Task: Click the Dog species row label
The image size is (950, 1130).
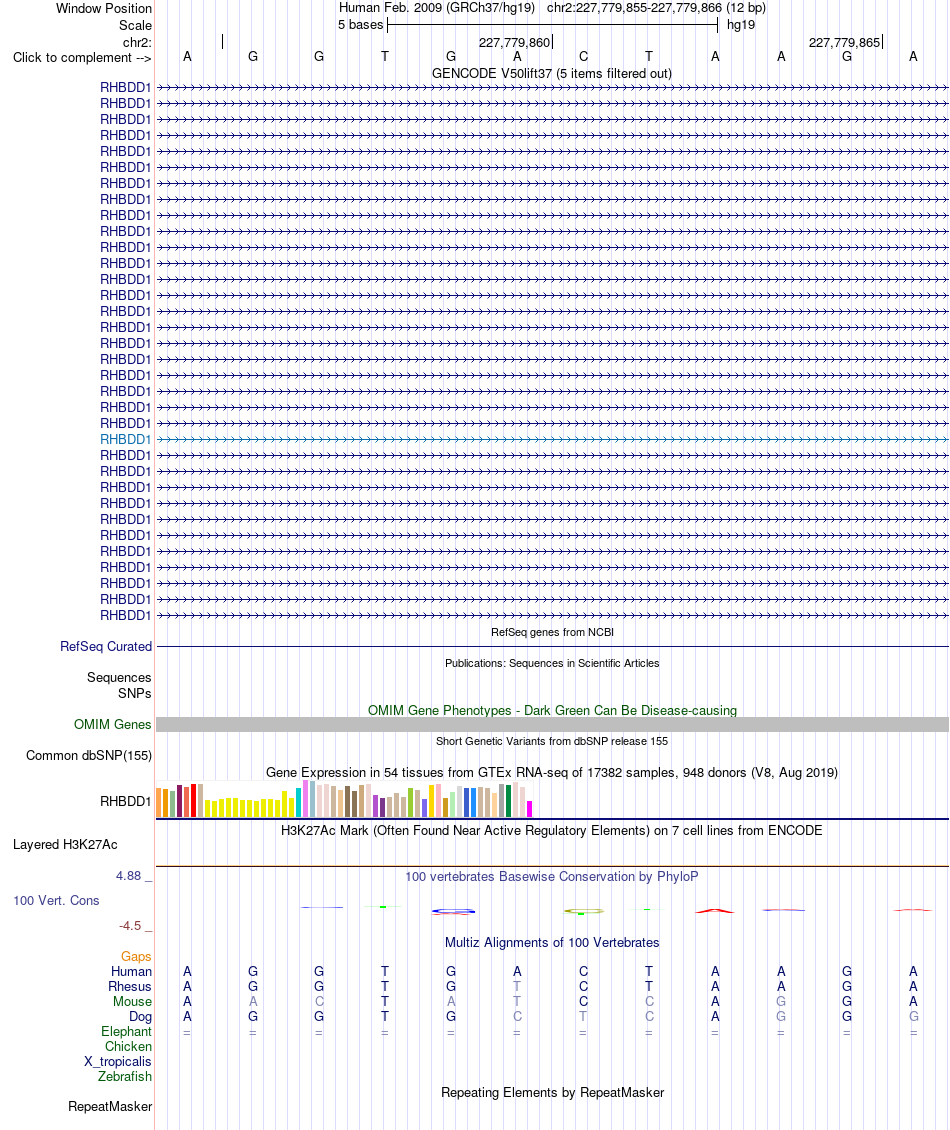Action: point(141,1017)
